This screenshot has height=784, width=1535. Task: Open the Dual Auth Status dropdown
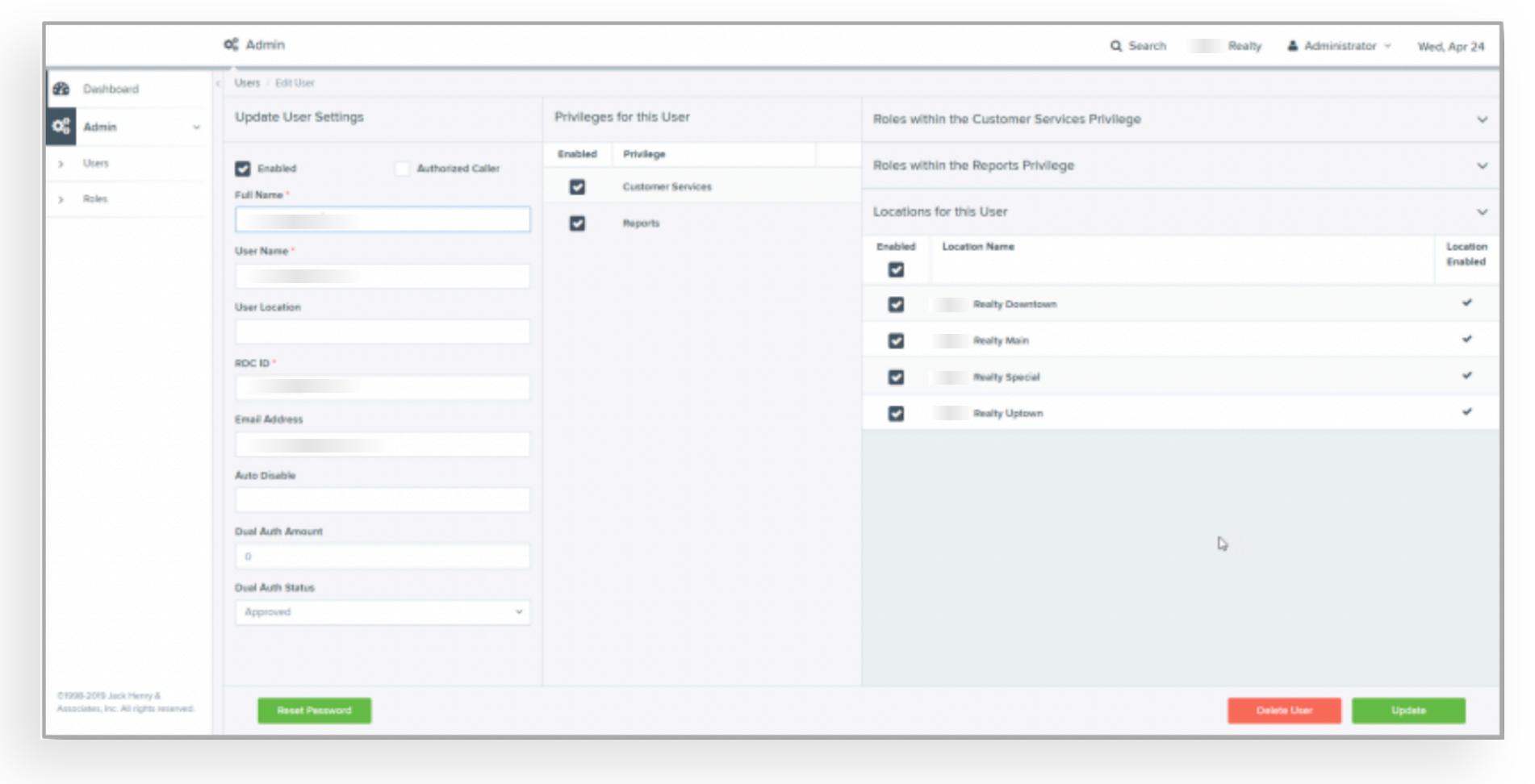coord(383,612)
